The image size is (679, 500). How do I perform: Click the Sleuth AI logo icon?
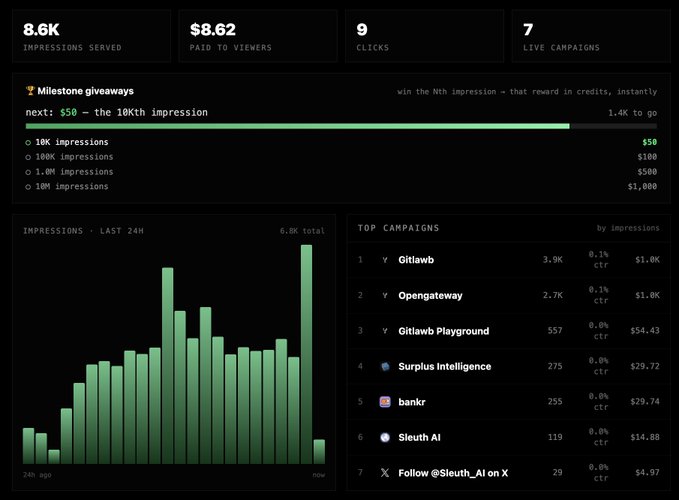385,437
